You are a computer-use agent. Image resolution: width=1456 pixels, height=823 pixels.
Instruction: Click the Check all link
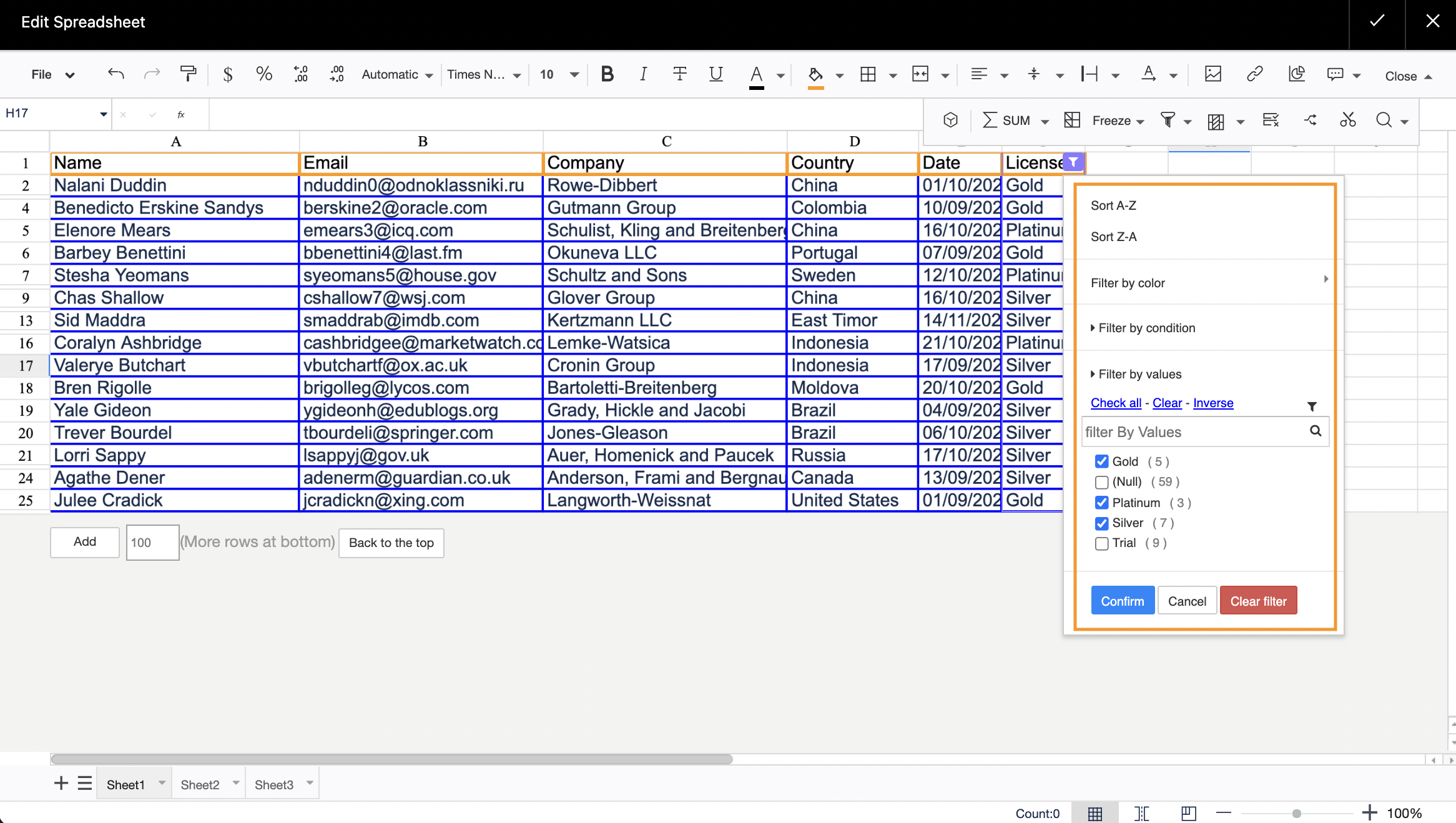pos(1116,403)
